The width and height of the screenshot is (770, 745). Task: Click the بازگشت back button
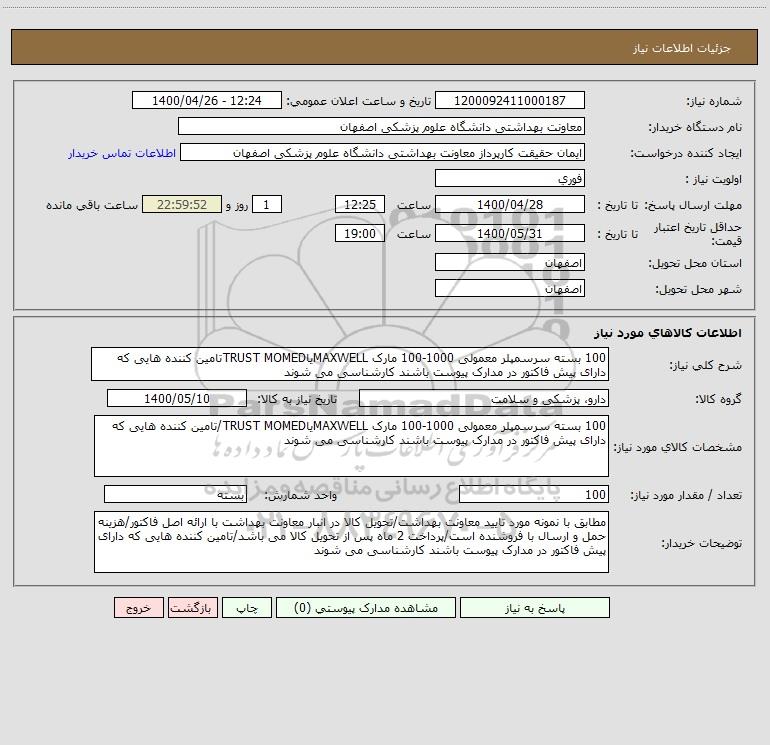coord(192,608)
